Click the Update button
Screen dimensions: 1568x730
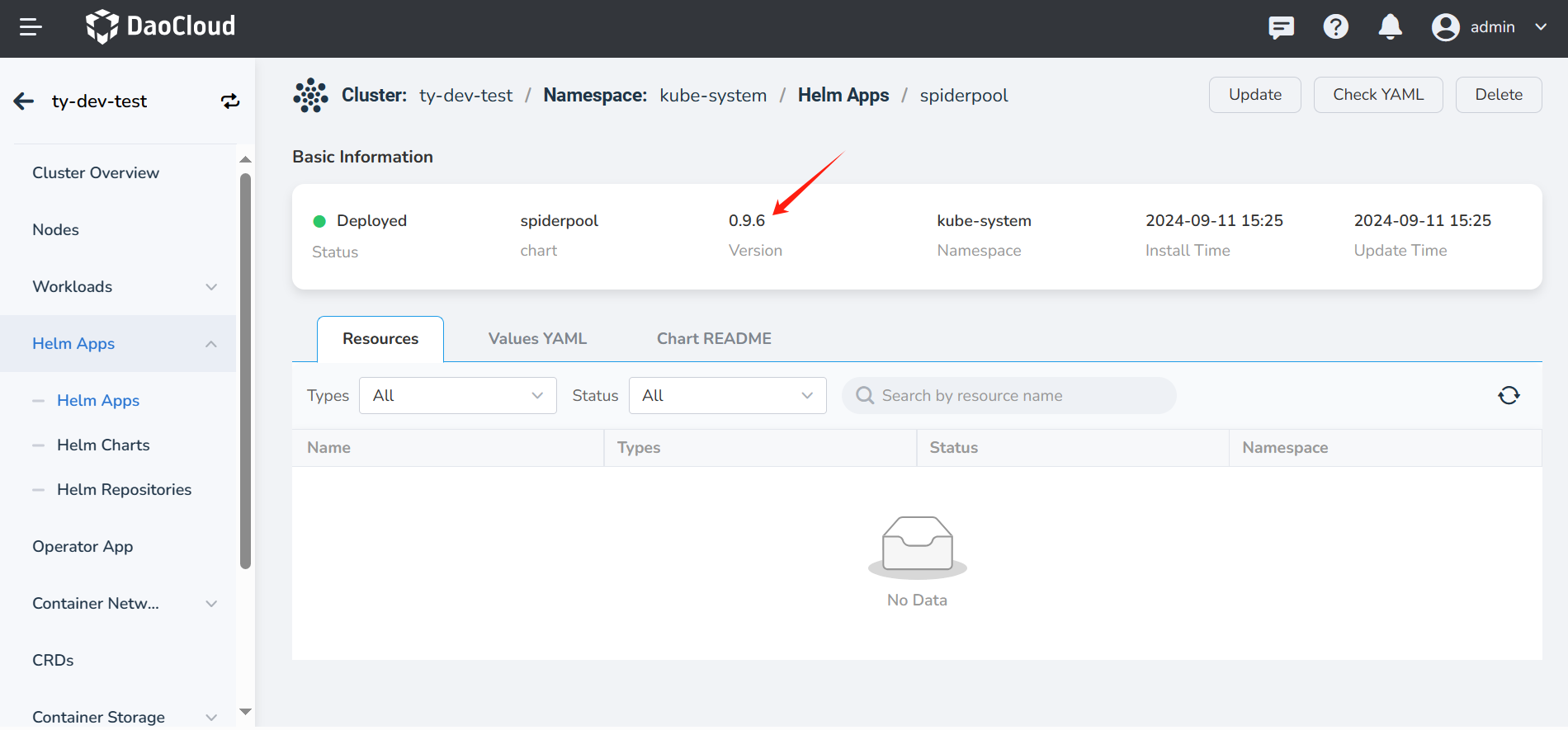[x=1254, y=95]
